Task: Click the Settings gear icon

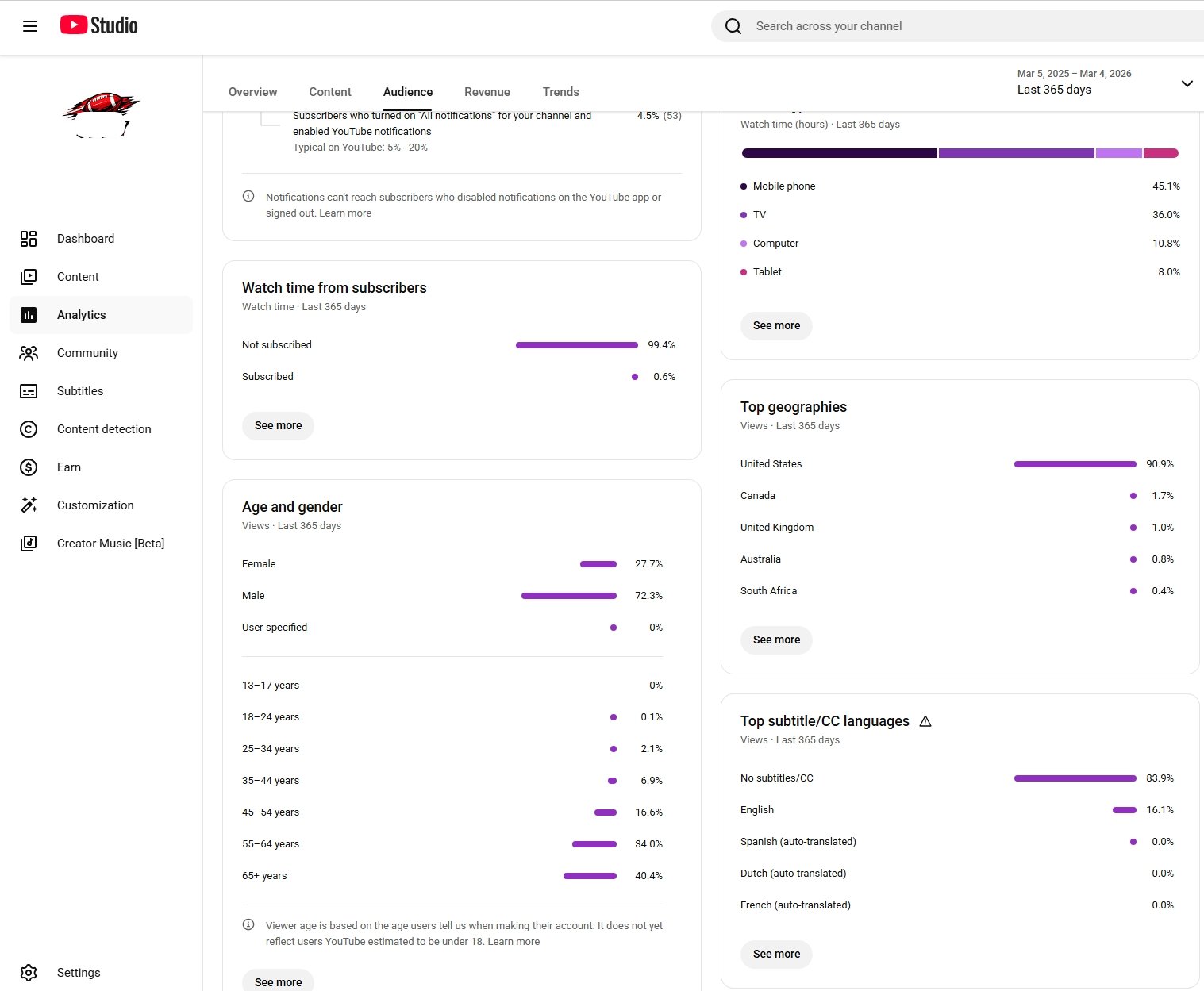Action: (x=29, y=973)
